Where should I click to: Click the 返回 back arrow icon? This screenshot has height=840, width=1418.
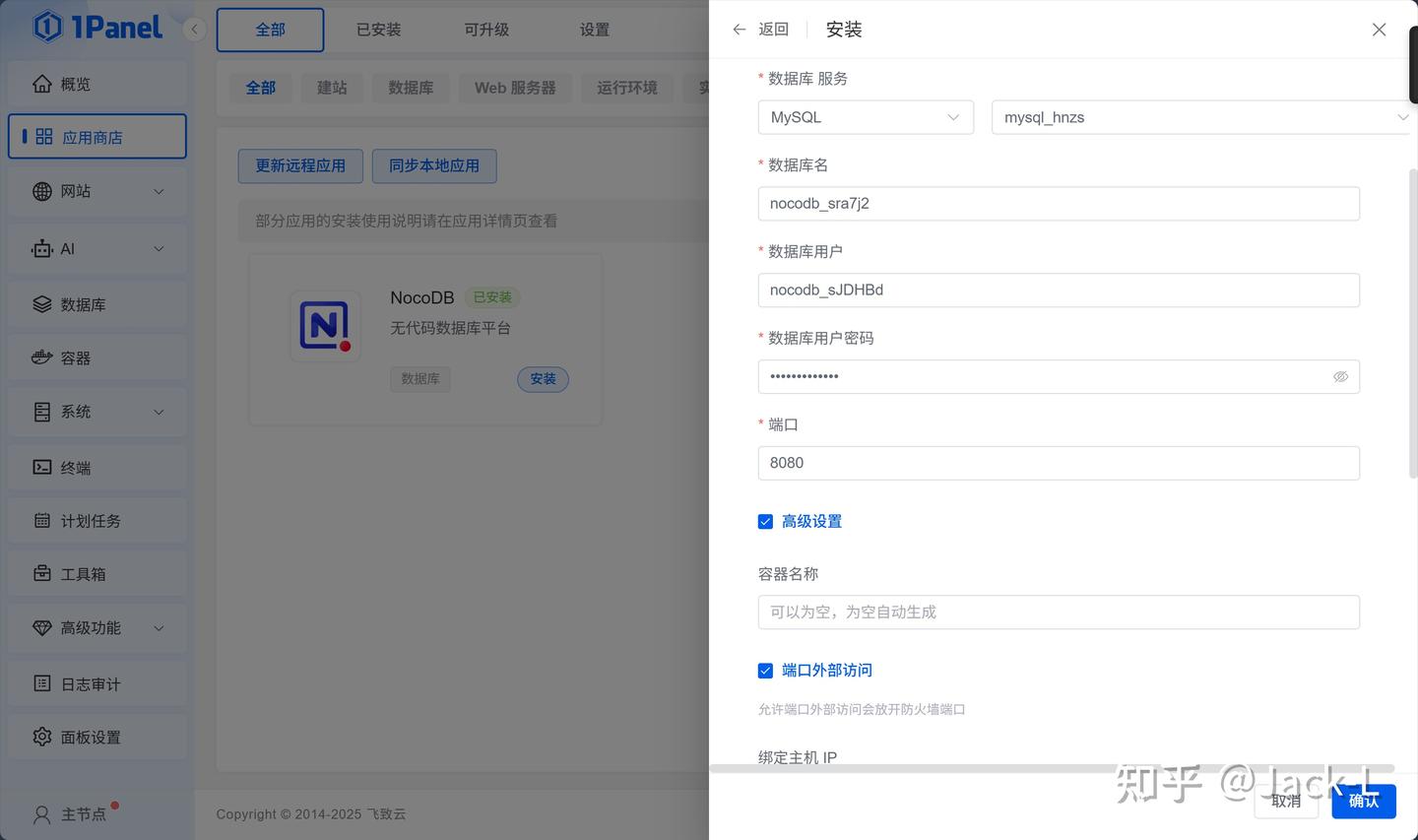tap(740, 30)
